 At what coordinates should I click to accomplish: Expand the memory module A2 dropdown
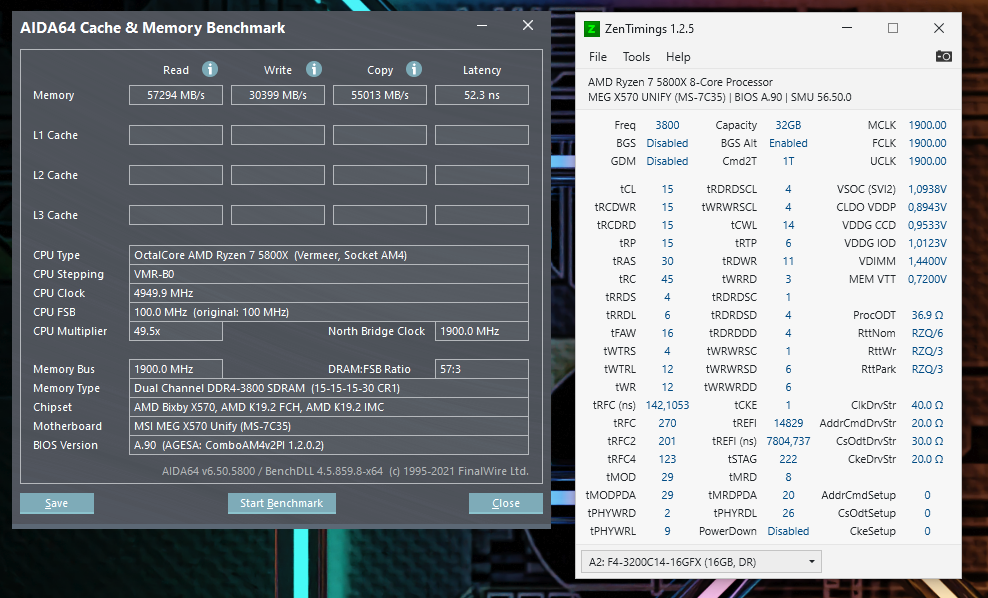tap(812, 561)
